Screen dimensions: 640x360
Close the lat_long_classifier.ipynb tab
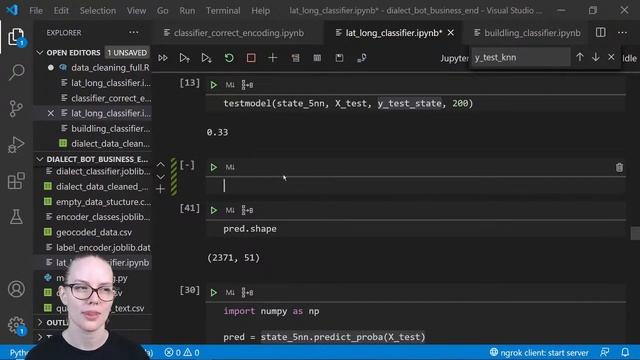coord(451,33)
